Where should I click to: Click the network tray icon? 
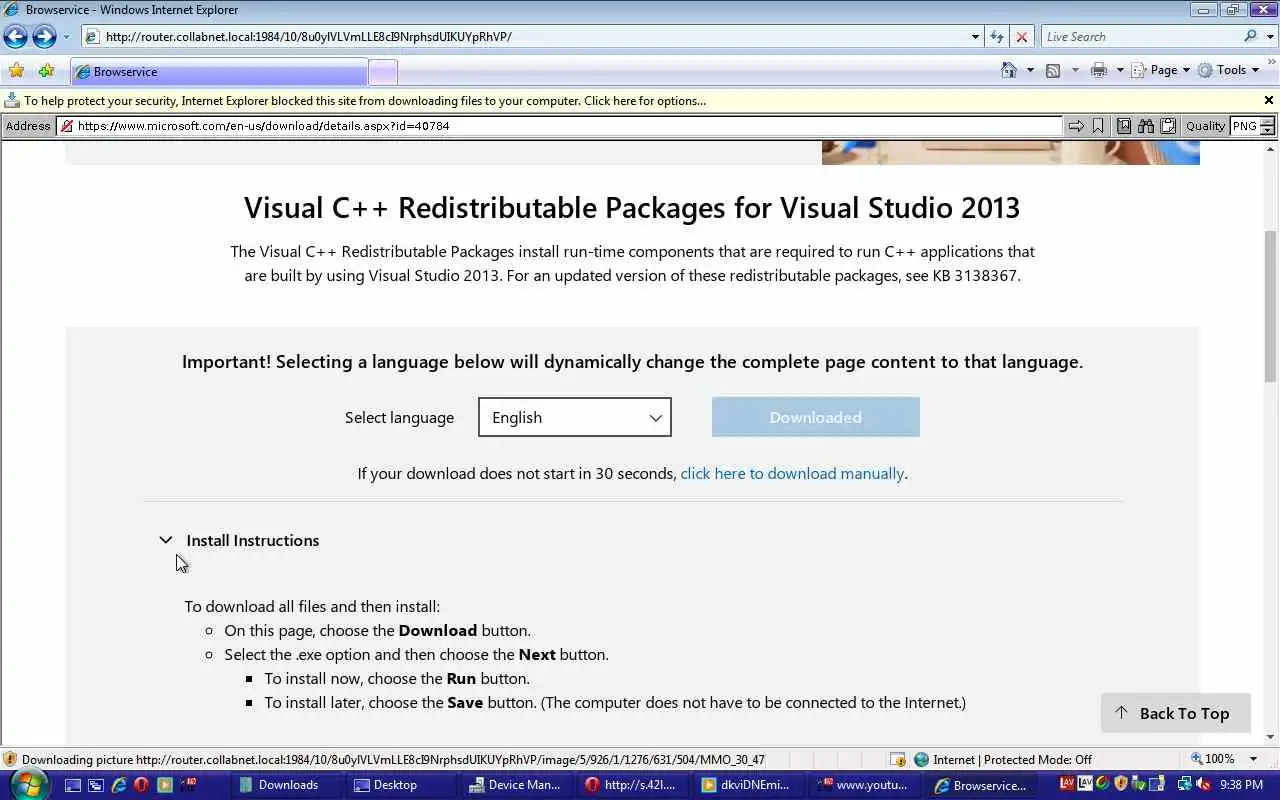(x=1185, y=785)
